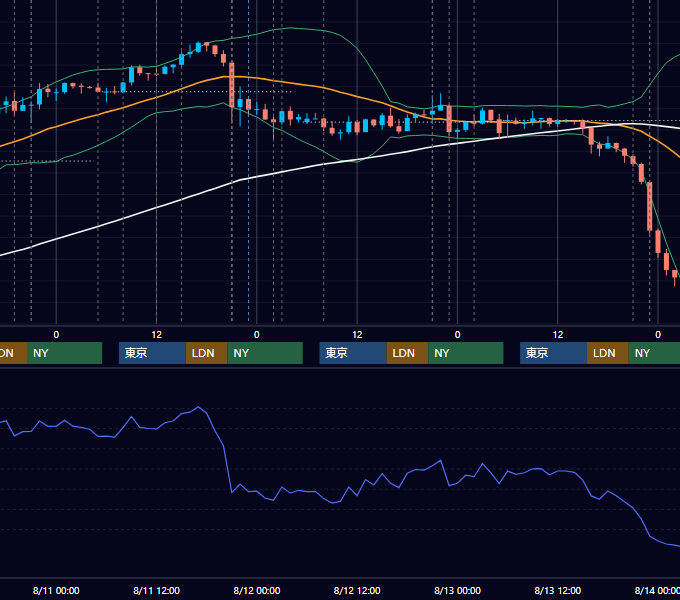The height and width of the screenshot is (600, 680).
Task: Click the 8/12 12:00 date axis label
Action: 357,590
